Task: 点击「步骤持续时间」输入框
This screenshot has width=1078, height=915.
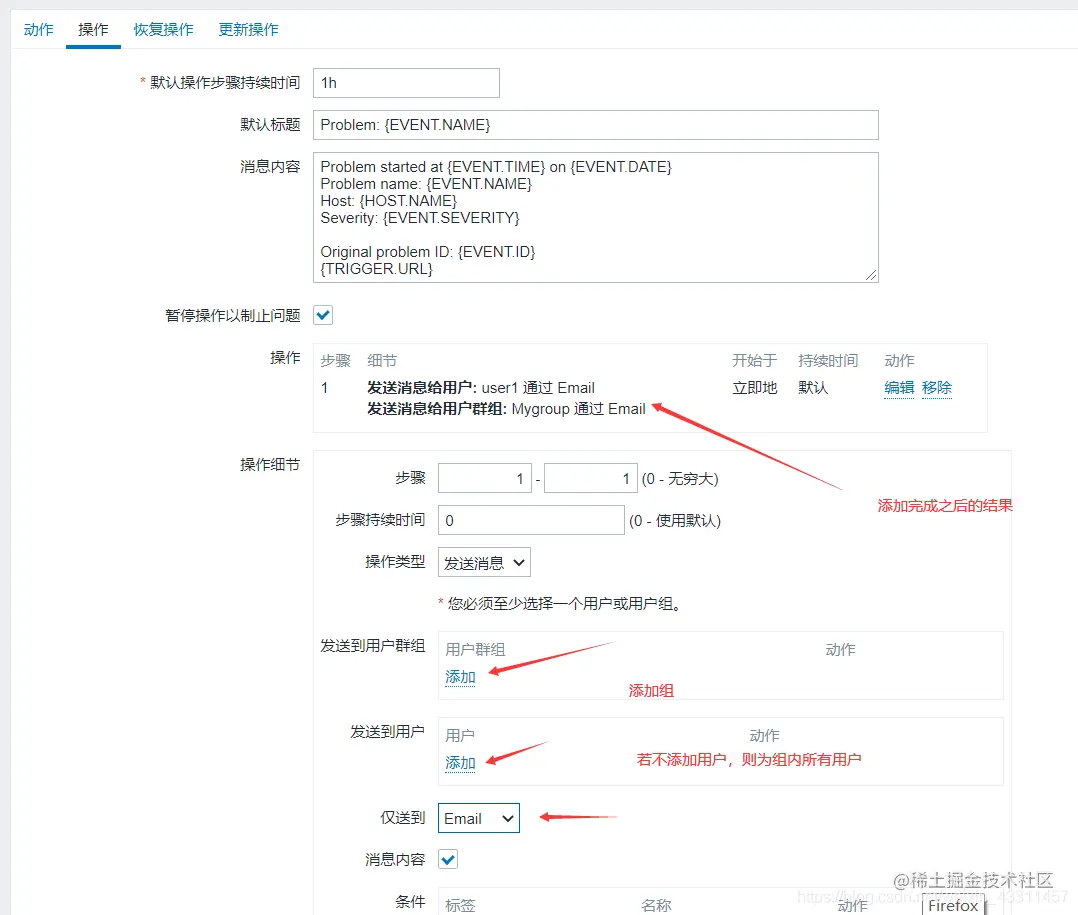Action: [x=530, y=520]
